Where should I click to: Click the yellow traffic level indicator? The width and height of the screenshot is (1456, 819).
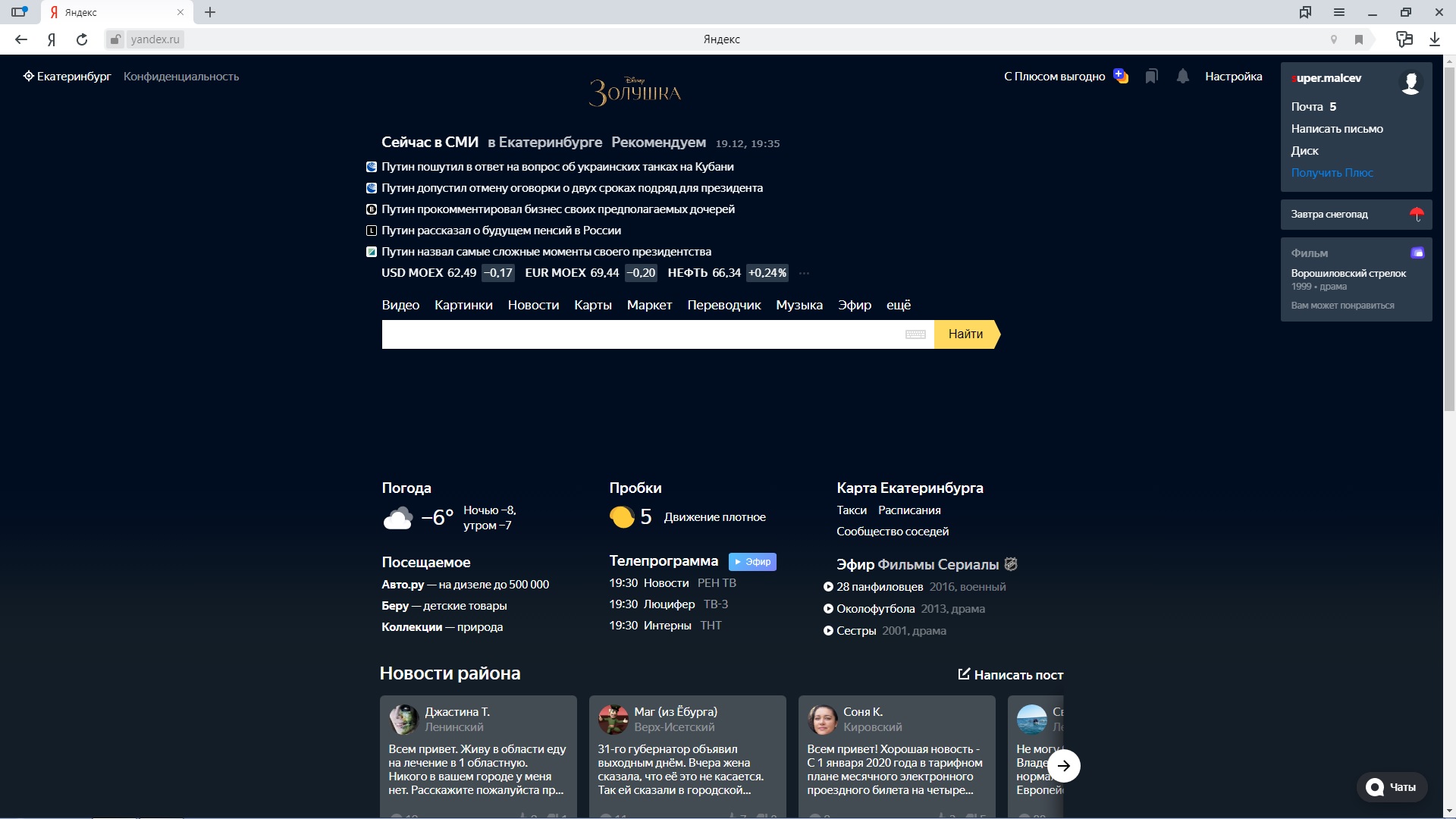pyautogui.click(x=622, y=517)
